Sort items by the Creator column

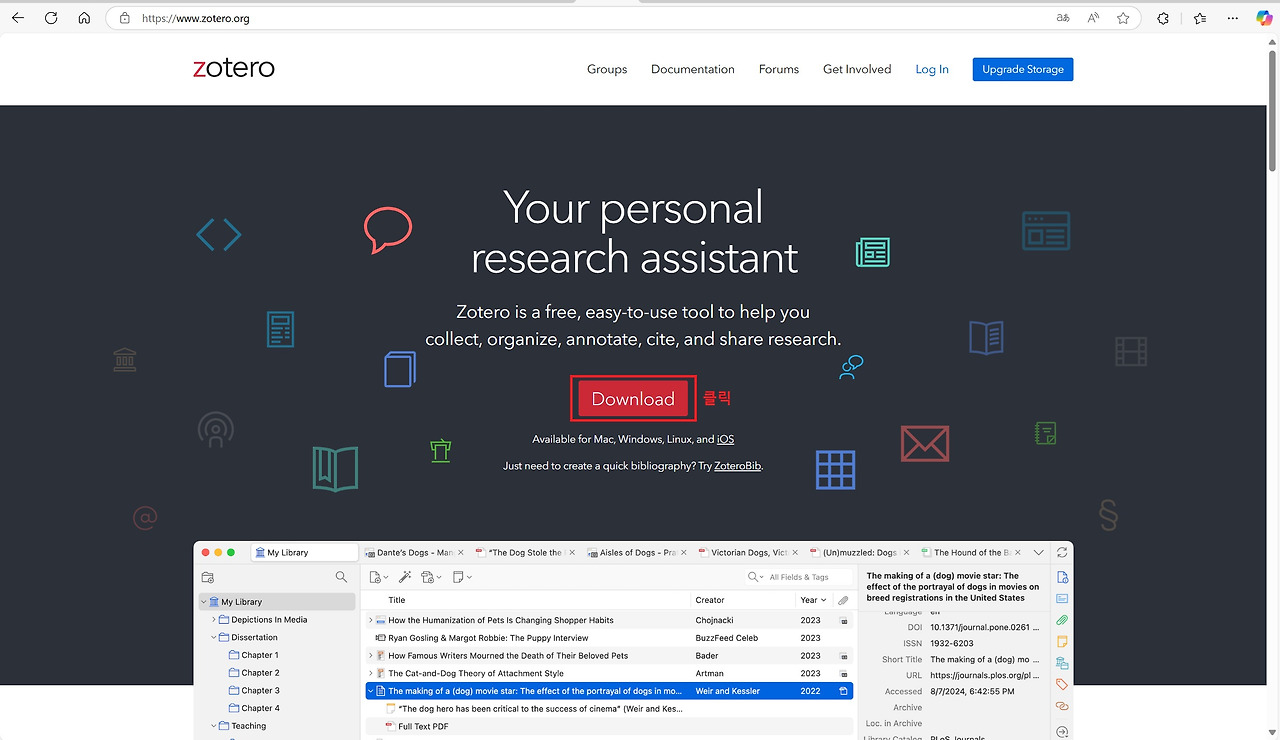pos(710,600)
